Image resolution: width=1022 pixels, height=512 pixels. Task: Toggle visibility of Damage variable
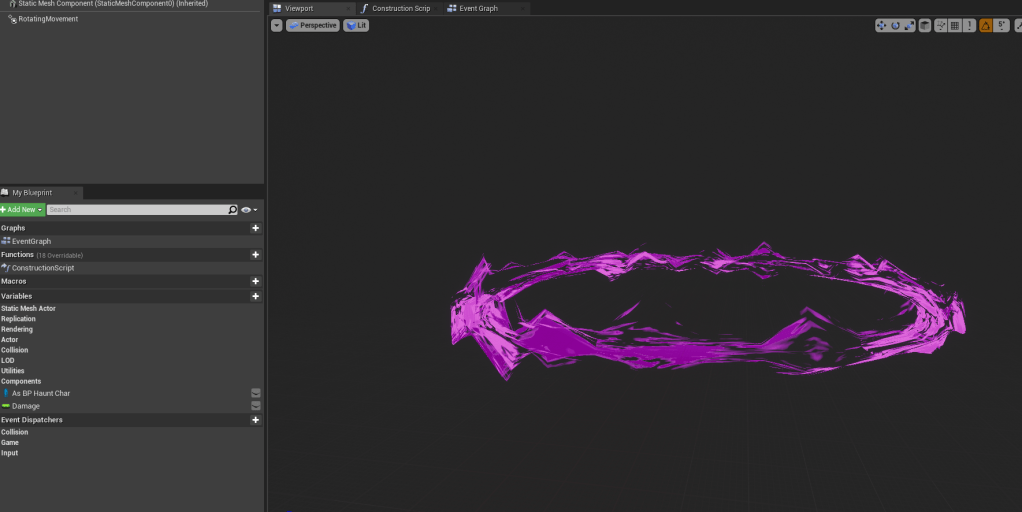(256, 406)
